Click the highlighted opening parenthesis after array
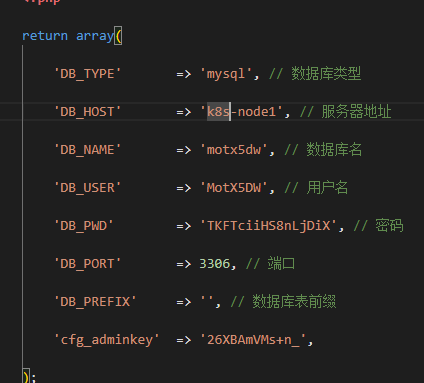The height and width of the screenshot is (383, 424). point(118,36)
